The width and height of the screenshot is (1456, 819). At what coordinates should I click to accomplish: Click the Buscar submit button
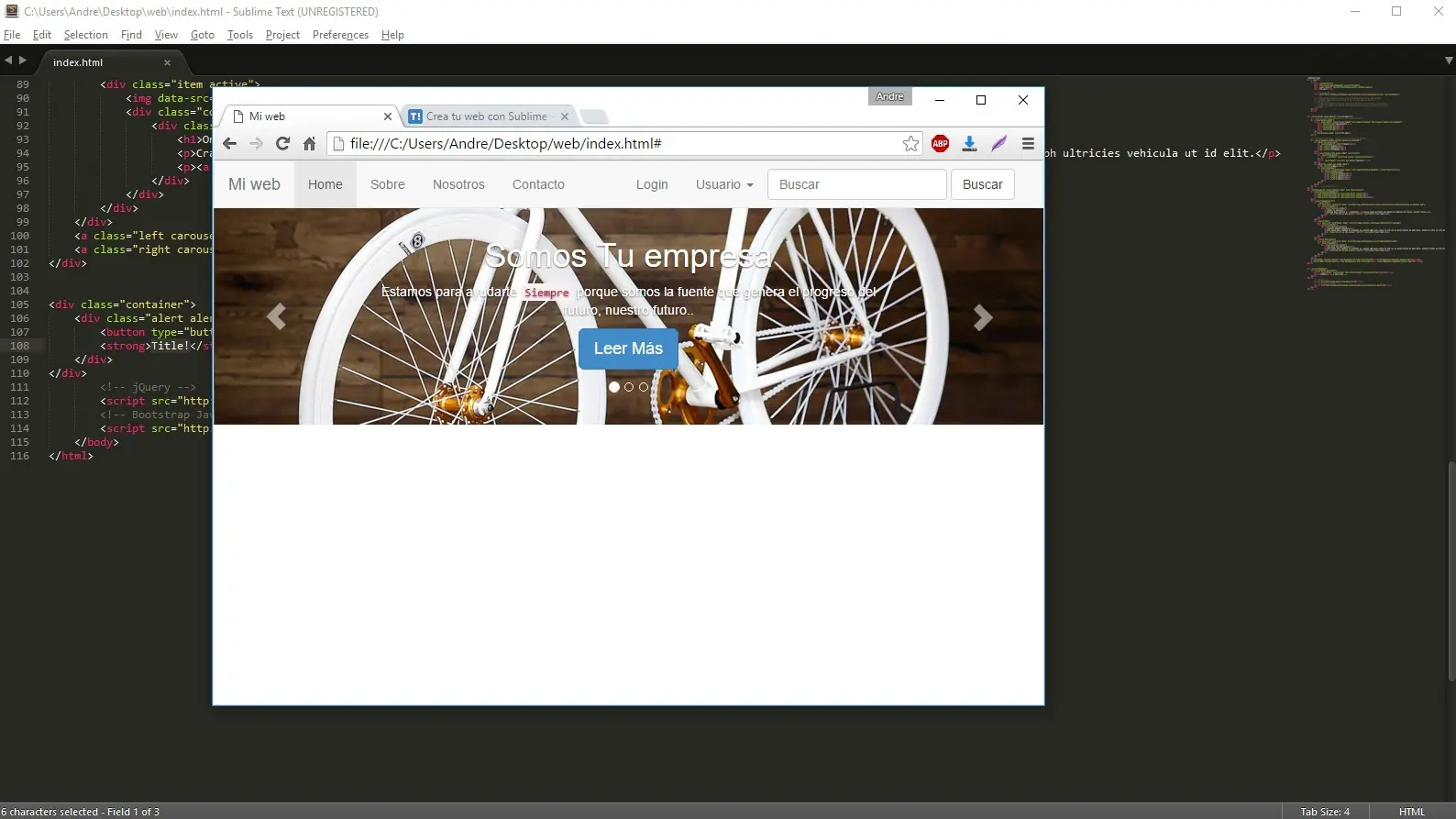click(x=983, y=184)
